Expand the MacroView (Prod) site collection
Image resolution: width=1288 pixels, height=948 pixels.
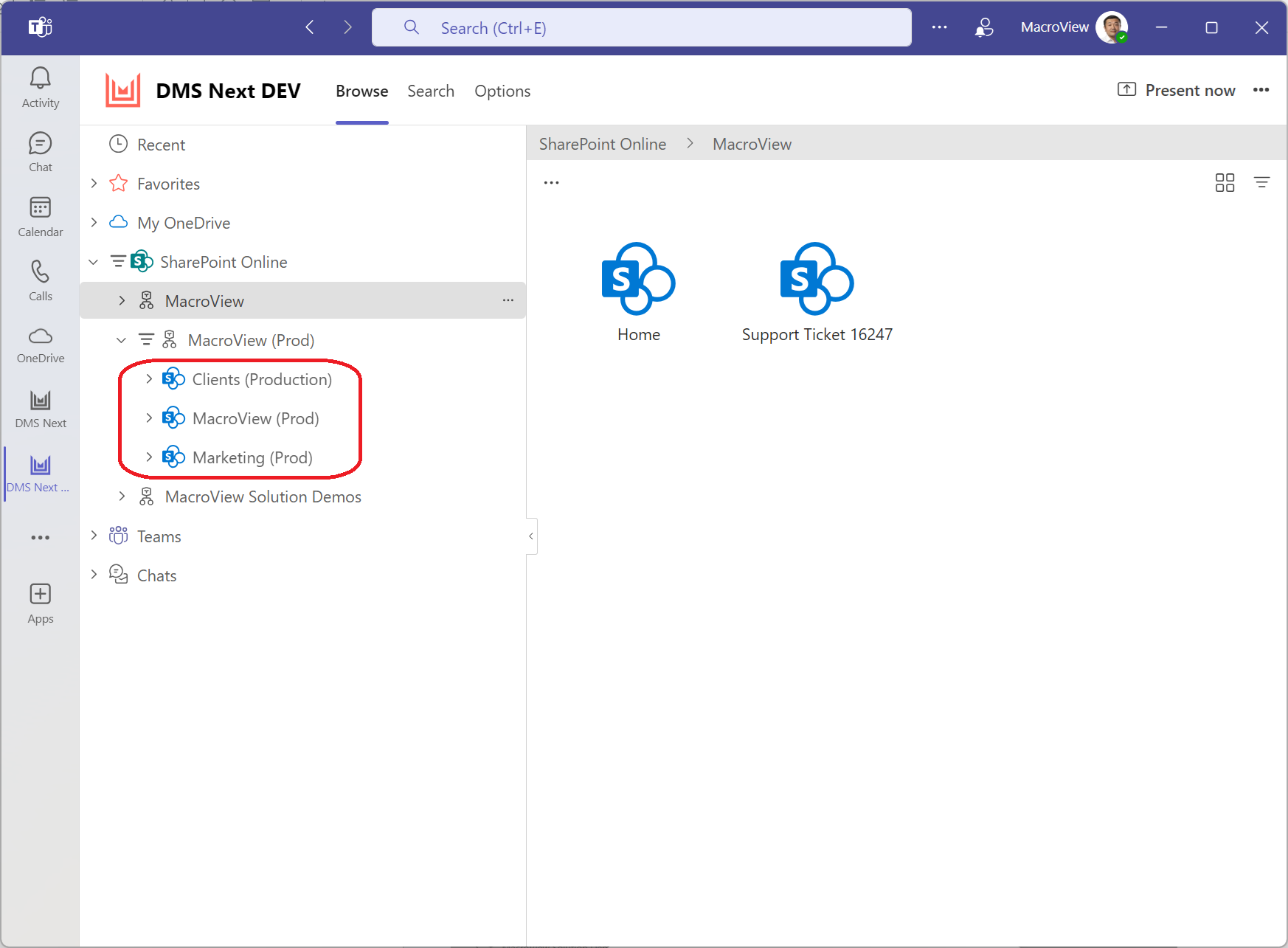tap(149, 418)
